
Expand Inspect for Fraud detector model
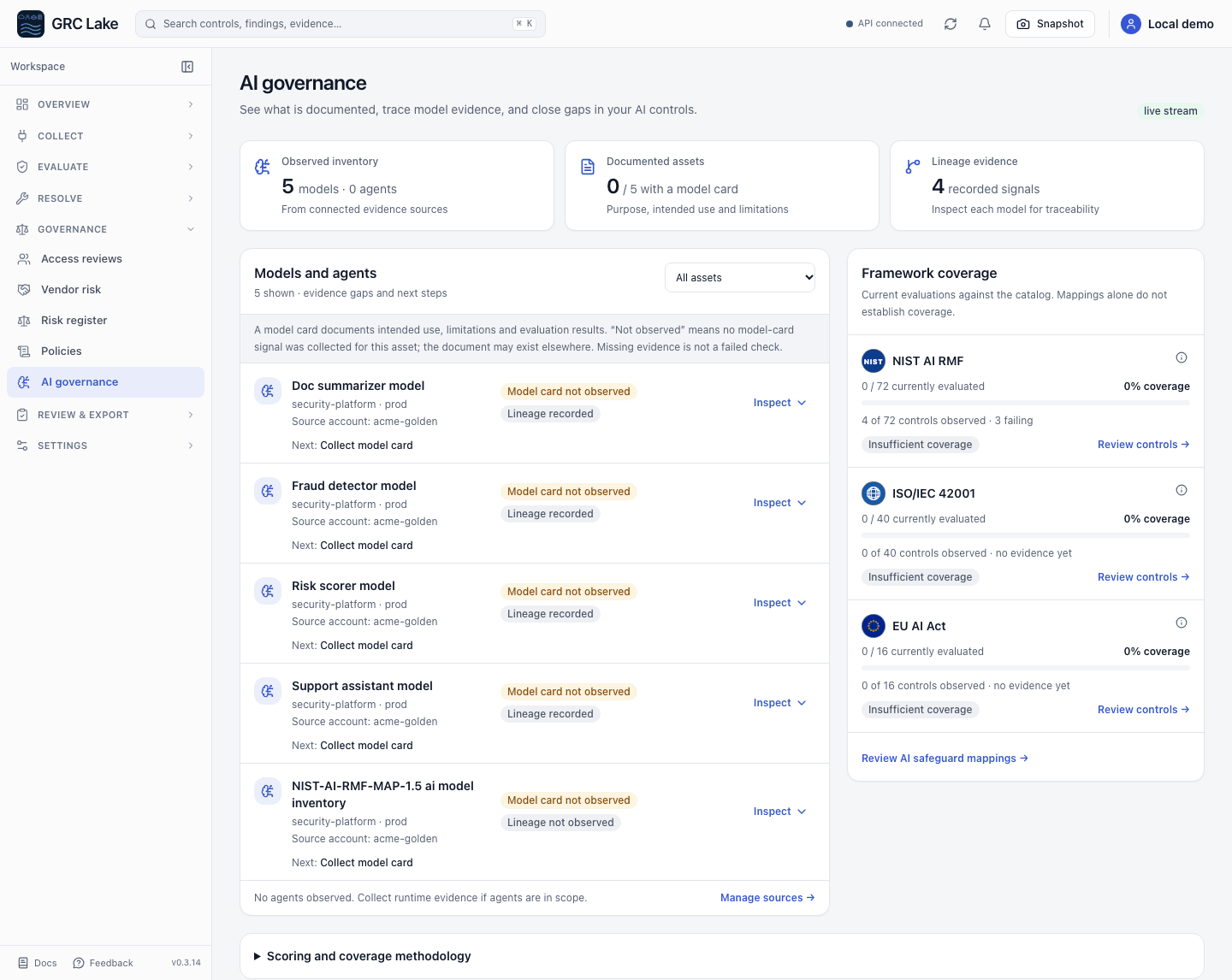click(779, 503)
